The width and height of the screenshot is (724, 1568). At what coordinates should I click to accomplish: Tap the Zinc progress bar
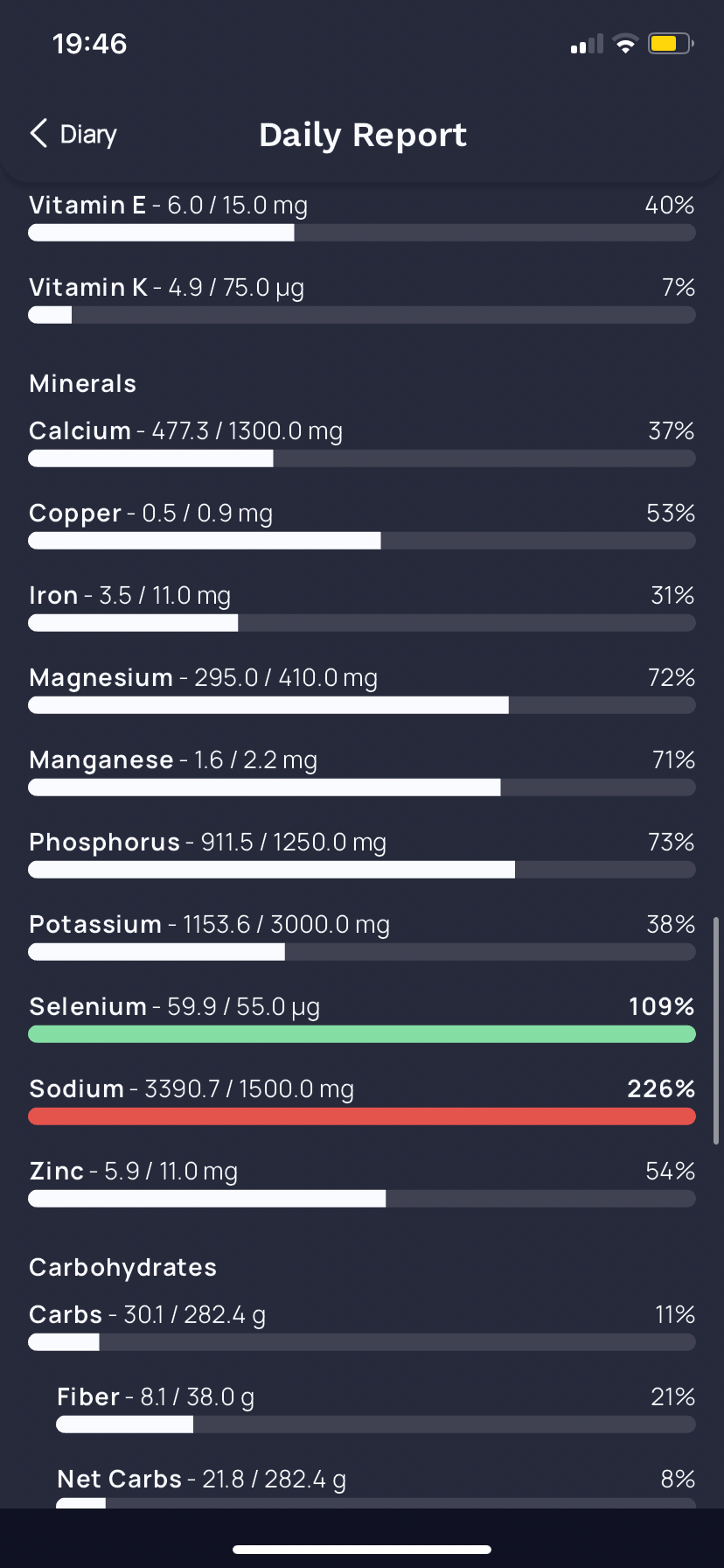click(x=362, y=1199)
